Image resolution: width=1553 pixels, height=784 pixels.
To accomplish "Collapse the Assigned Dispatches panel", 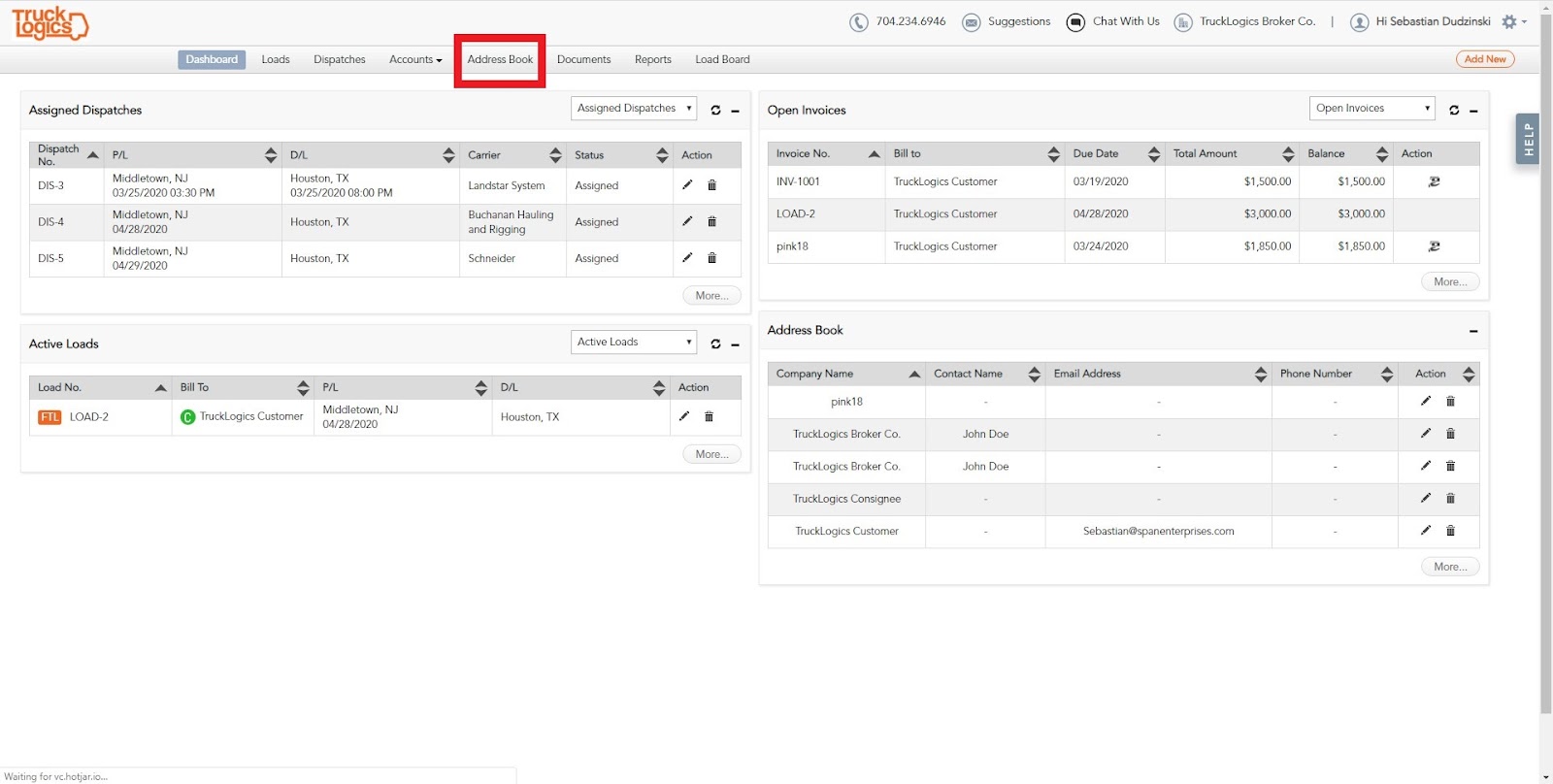I will point(735,111).
